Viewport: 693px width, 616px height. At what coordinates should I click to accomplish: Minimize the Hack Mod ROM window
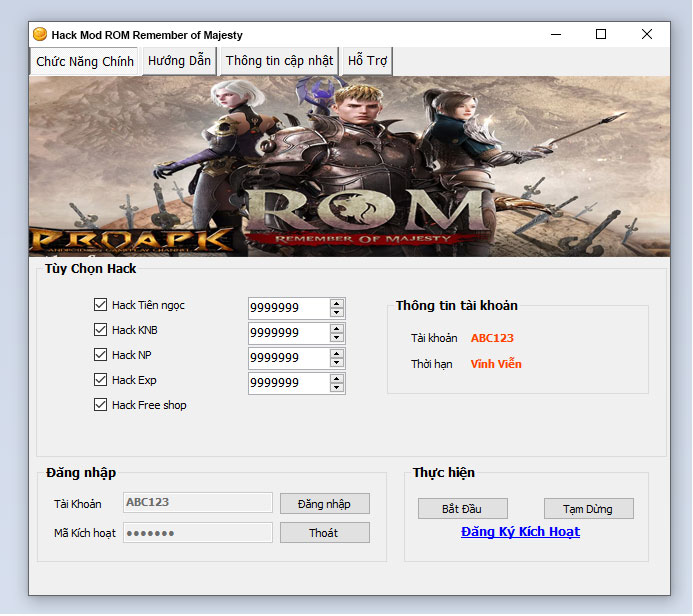pos(556,34)
